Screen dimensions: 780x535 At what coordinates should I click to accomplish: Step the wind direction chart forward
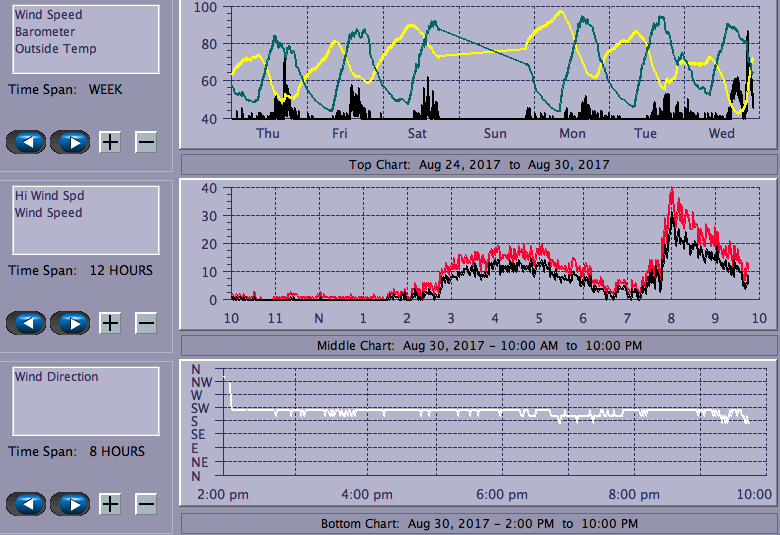70,504
